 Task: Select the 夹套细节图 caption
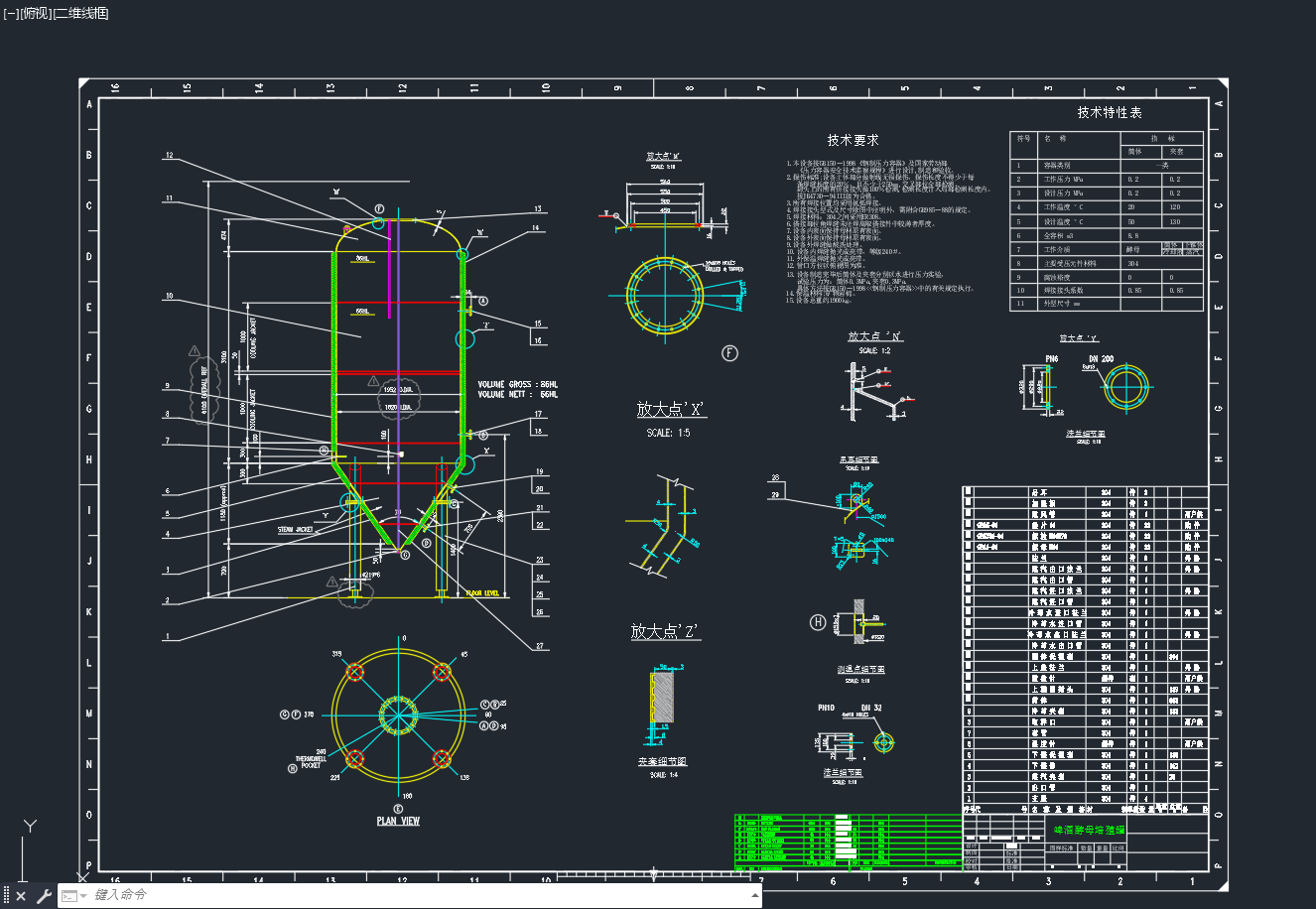tap(662, 761)
